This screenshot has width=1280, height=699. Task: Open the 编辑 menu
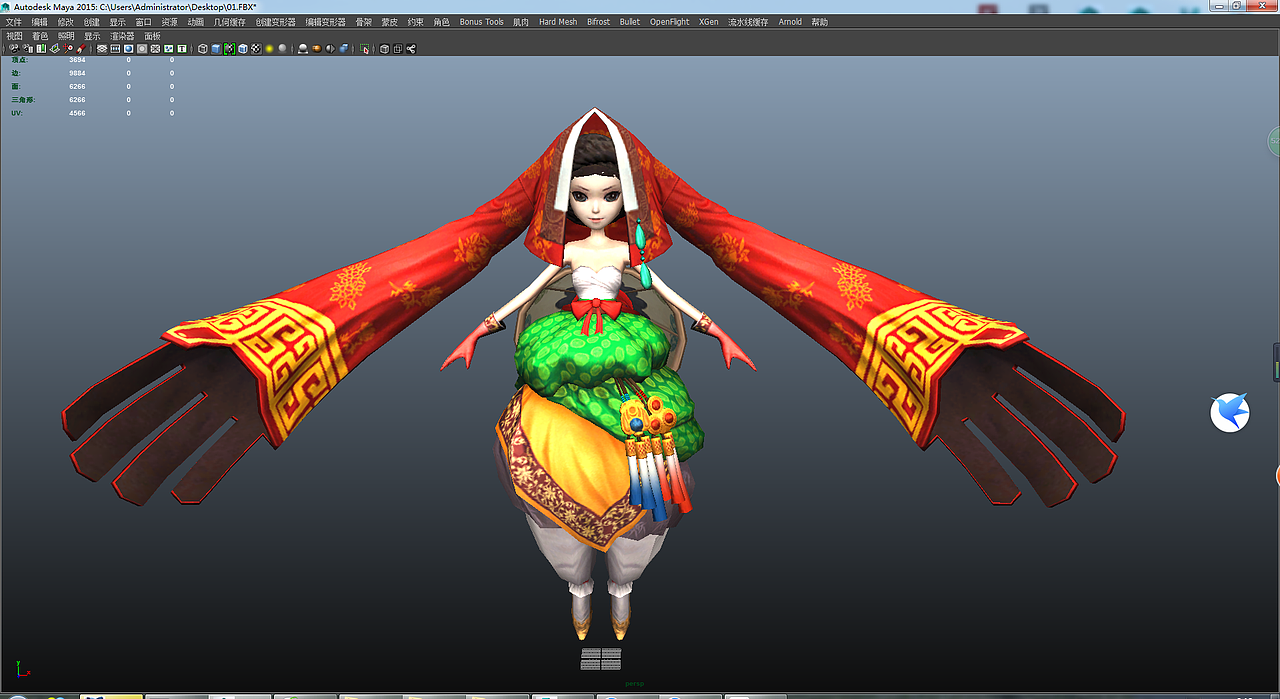pos(39,22)
